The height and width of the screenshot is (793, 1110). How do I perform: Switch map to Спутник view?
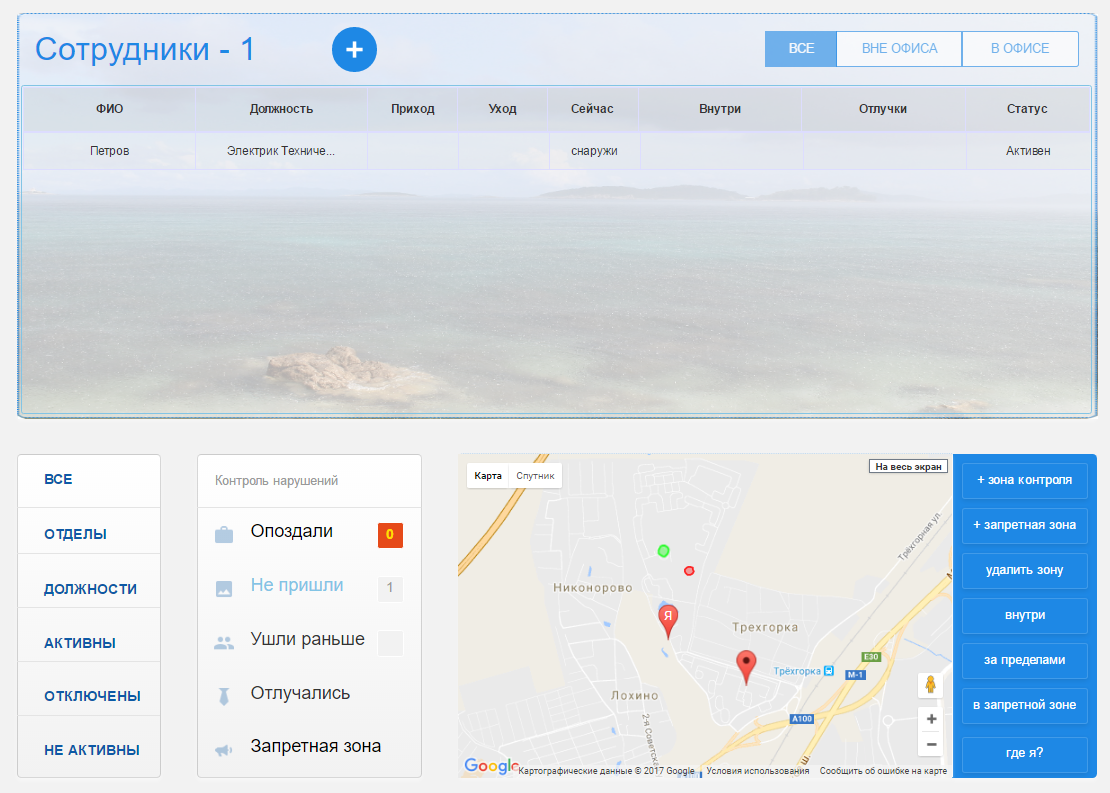(535, 476)
